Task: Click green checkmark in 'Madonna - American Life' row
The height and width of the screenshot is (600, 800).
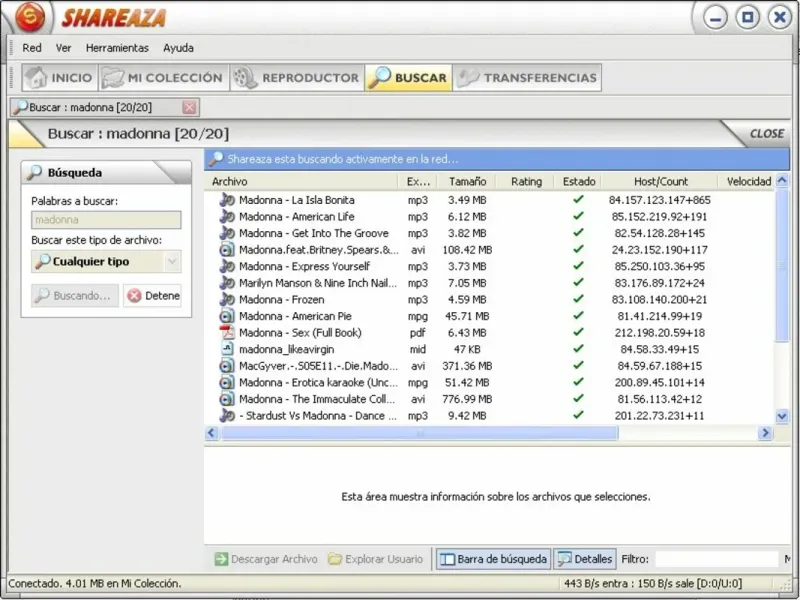Action: [578, 216]
